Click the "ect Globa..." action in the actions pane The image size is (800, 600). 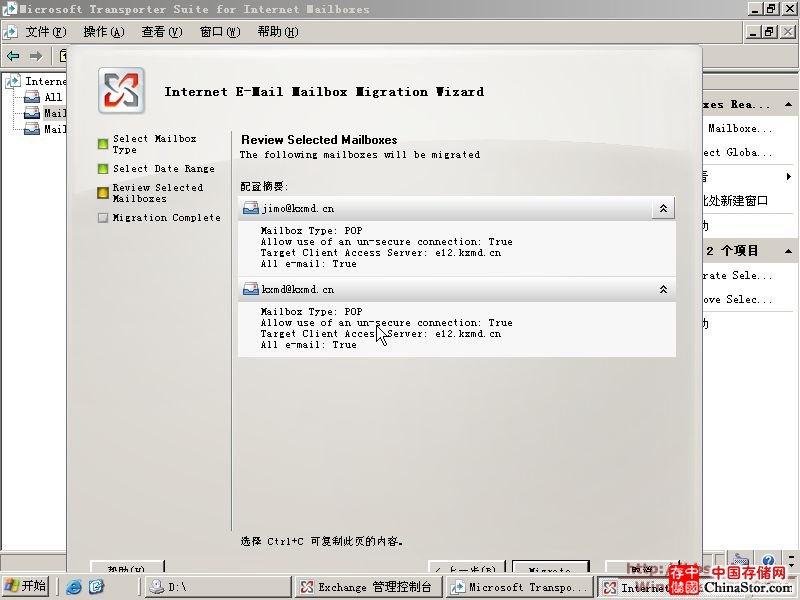click(738, 153)
